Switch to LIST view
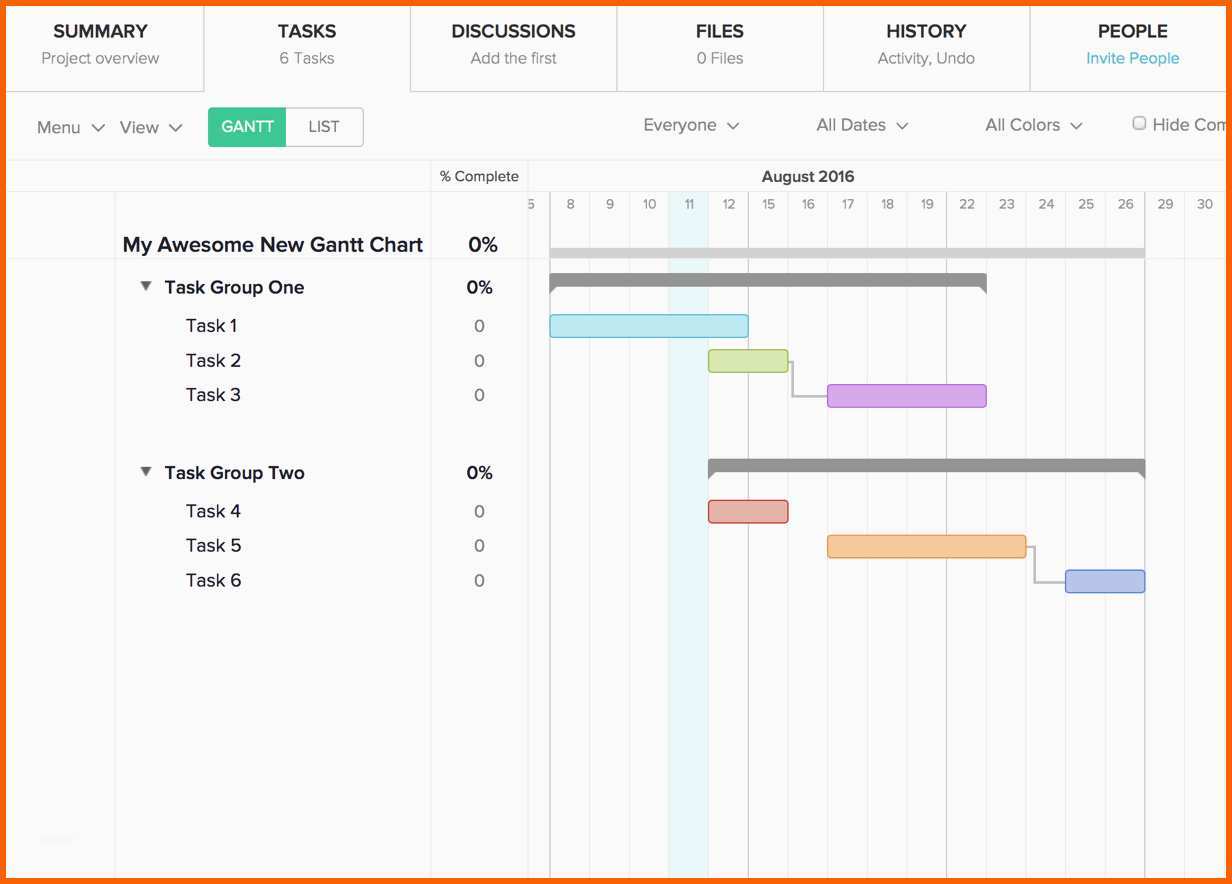1232x884 pixels. pos(324,127)
